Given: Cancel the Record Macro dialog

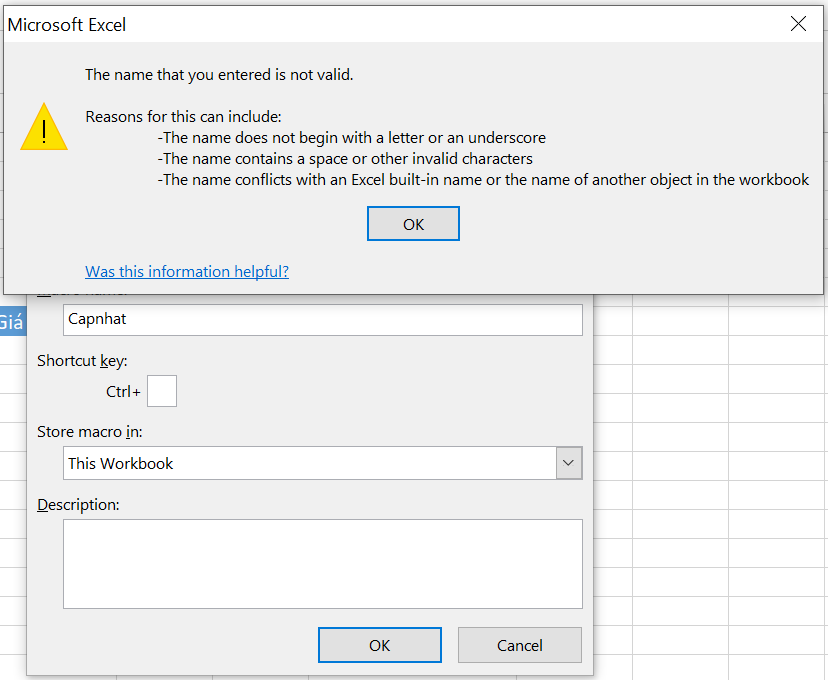Looking at the screenshot, I should click(520, 645).
